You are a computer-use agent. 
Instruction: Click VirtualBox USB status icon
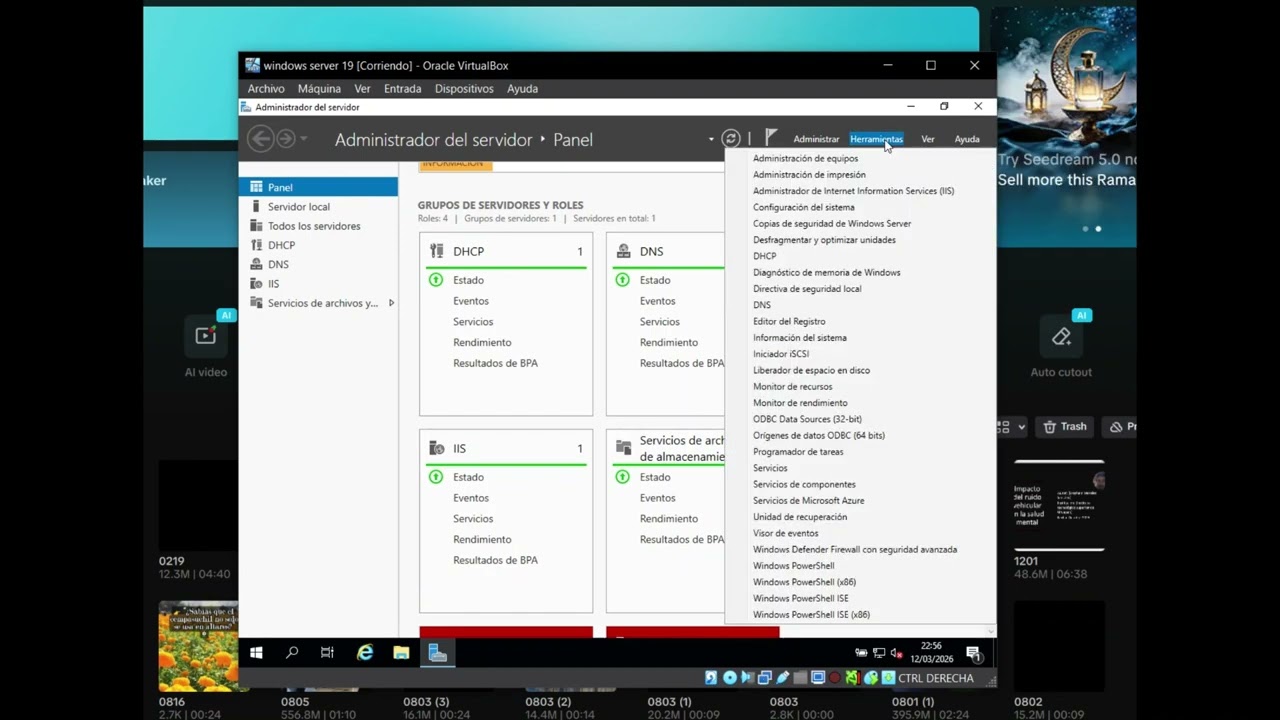pyautogui.click(x=783, y=678)
